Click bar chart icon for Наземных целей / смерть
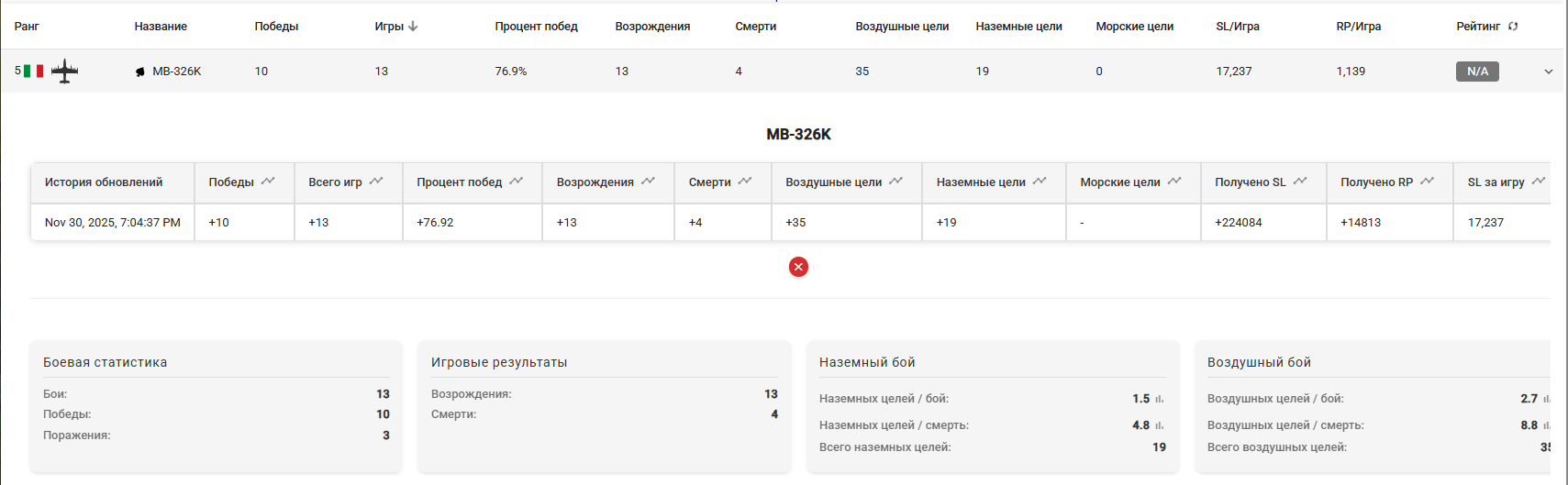The height and width of the screenshot is (485, 1568). pyautogui.click(x=1160, y=425)
